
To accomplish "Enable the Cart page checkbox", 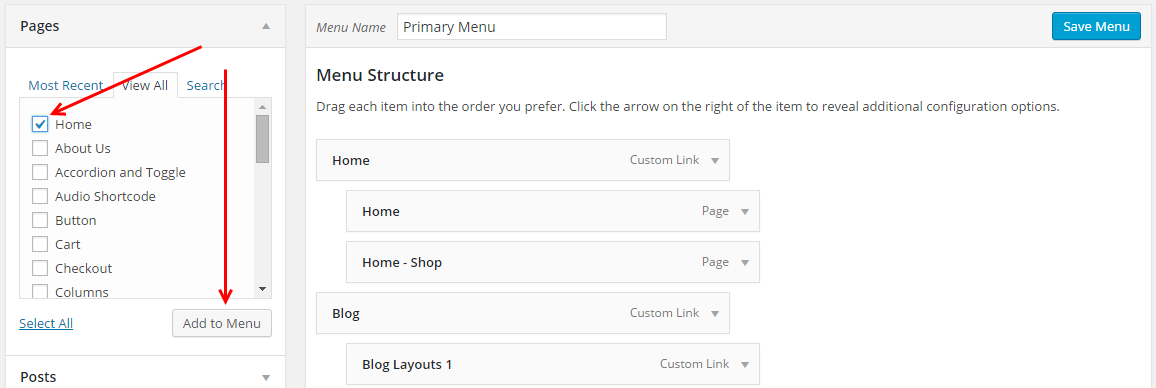I will tap(40, 244).
